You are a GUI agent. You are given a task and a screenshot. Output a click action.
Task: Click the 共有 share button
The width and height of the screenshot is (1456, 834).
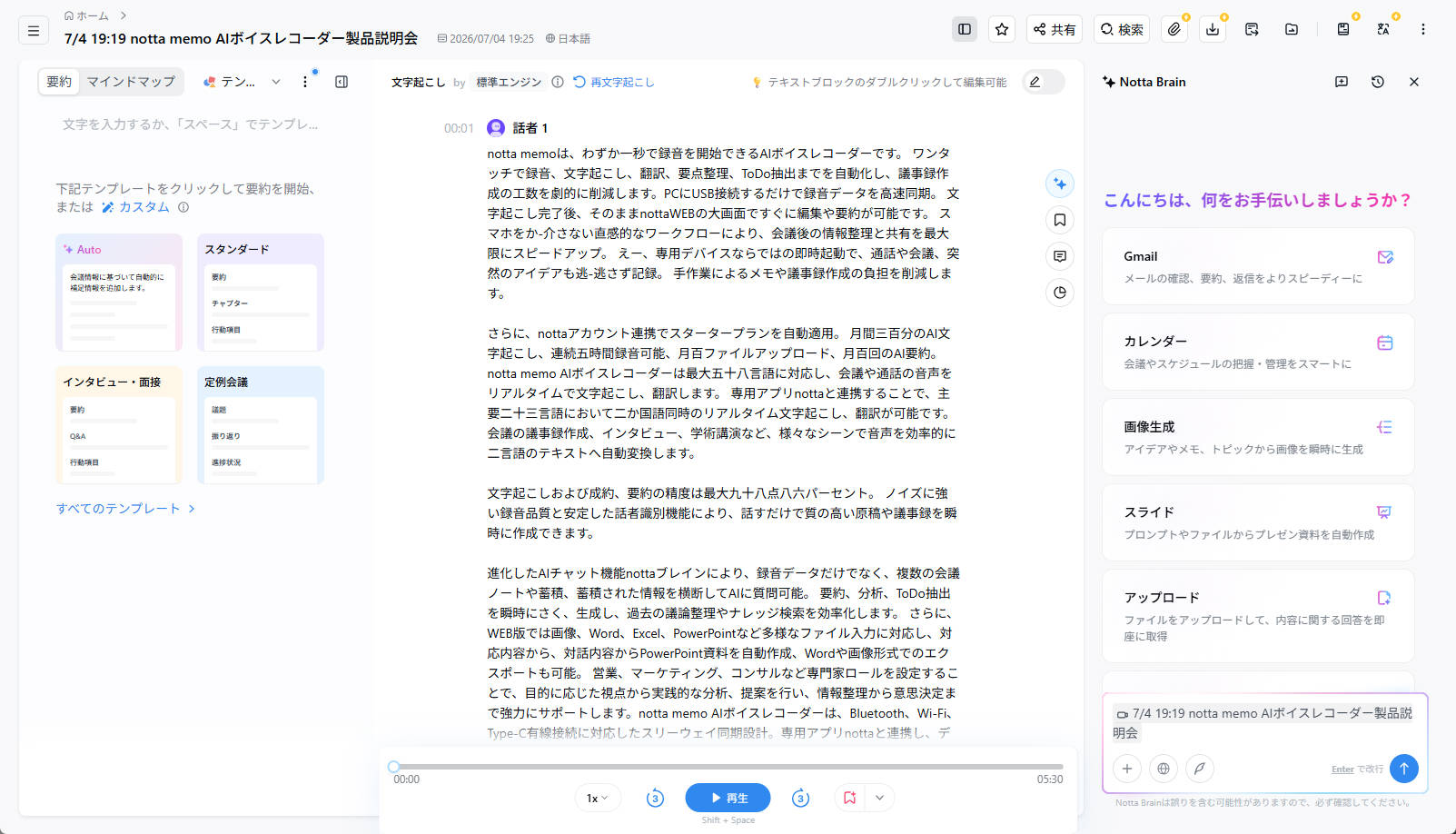(1054, 29)
